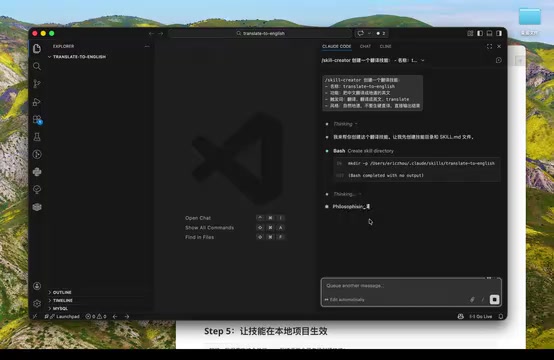Open the Explorer view in the activity bar

coord(37,48)
